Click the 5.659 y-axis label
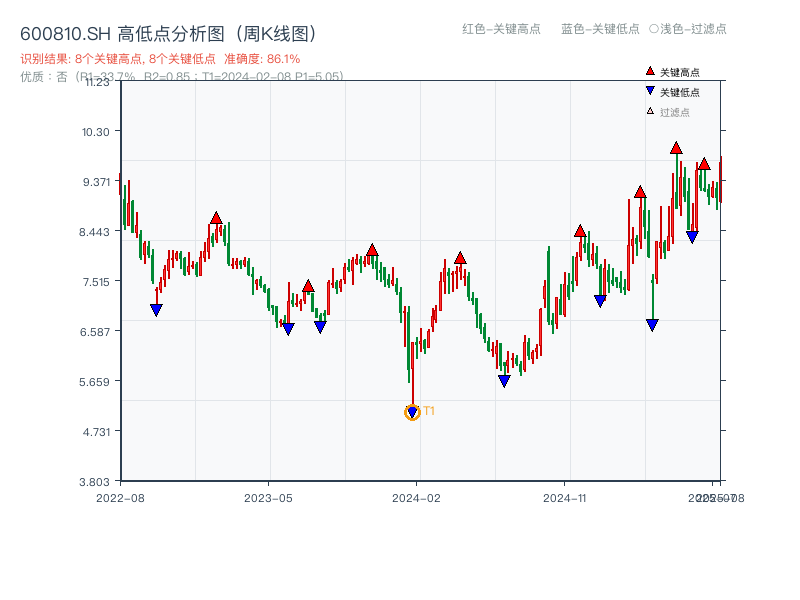This screenshot has width=800, height=600. pyautogui.click(x=94, y=382)
